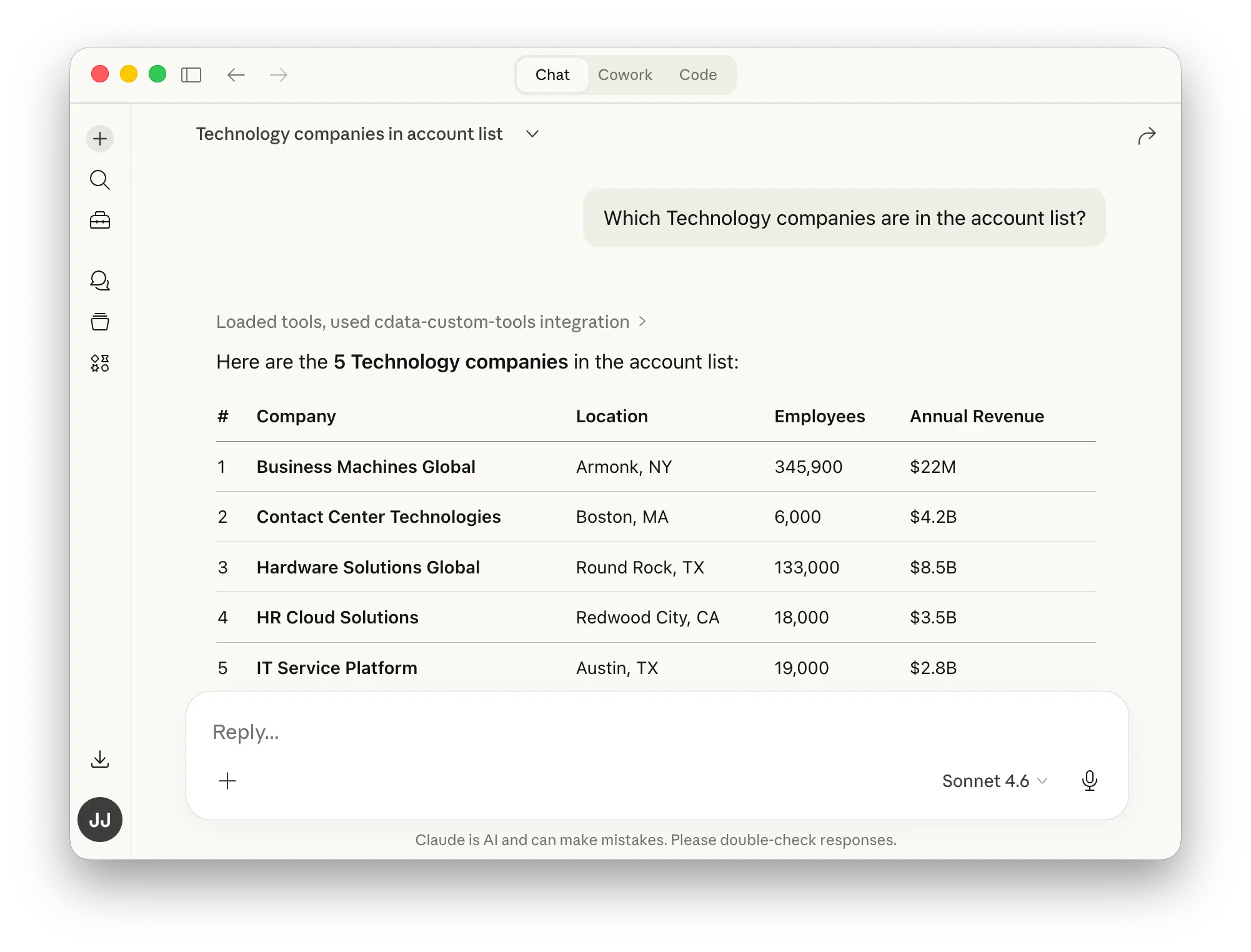Open the projects stack icon
This screenshot has width=1251, height=952.
(x=100, y=322)
